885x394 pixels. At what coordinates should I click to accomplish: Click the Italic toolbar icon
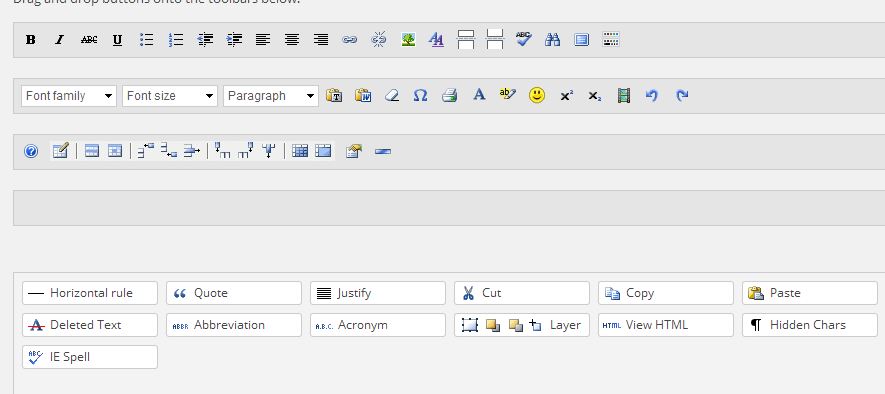[59, 40]
